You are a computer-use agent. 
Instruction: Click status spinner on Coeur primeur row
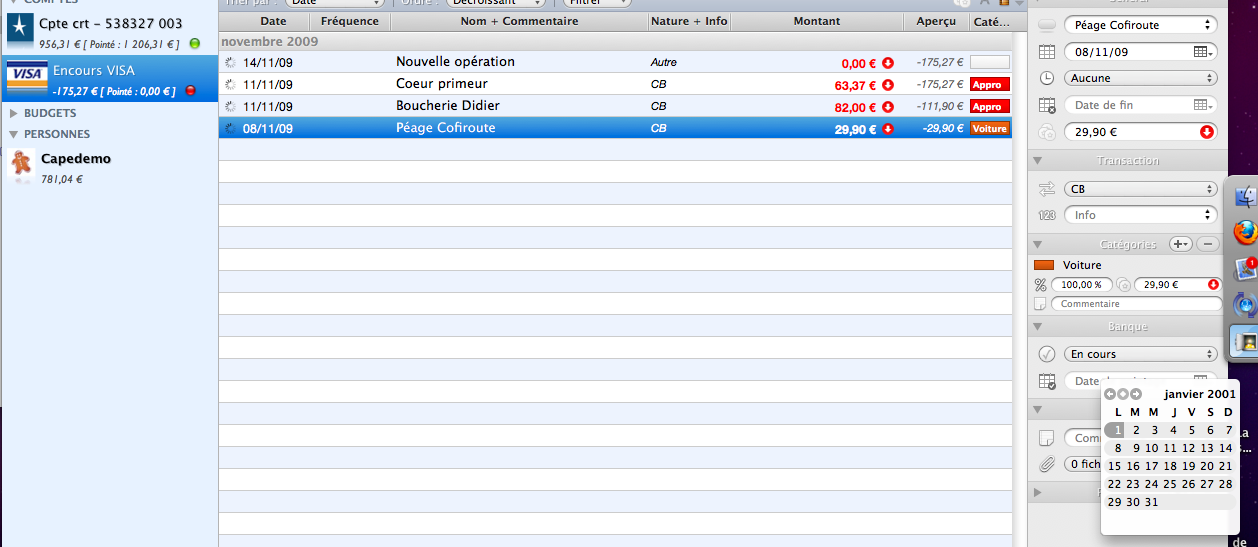tap(232, 84)
